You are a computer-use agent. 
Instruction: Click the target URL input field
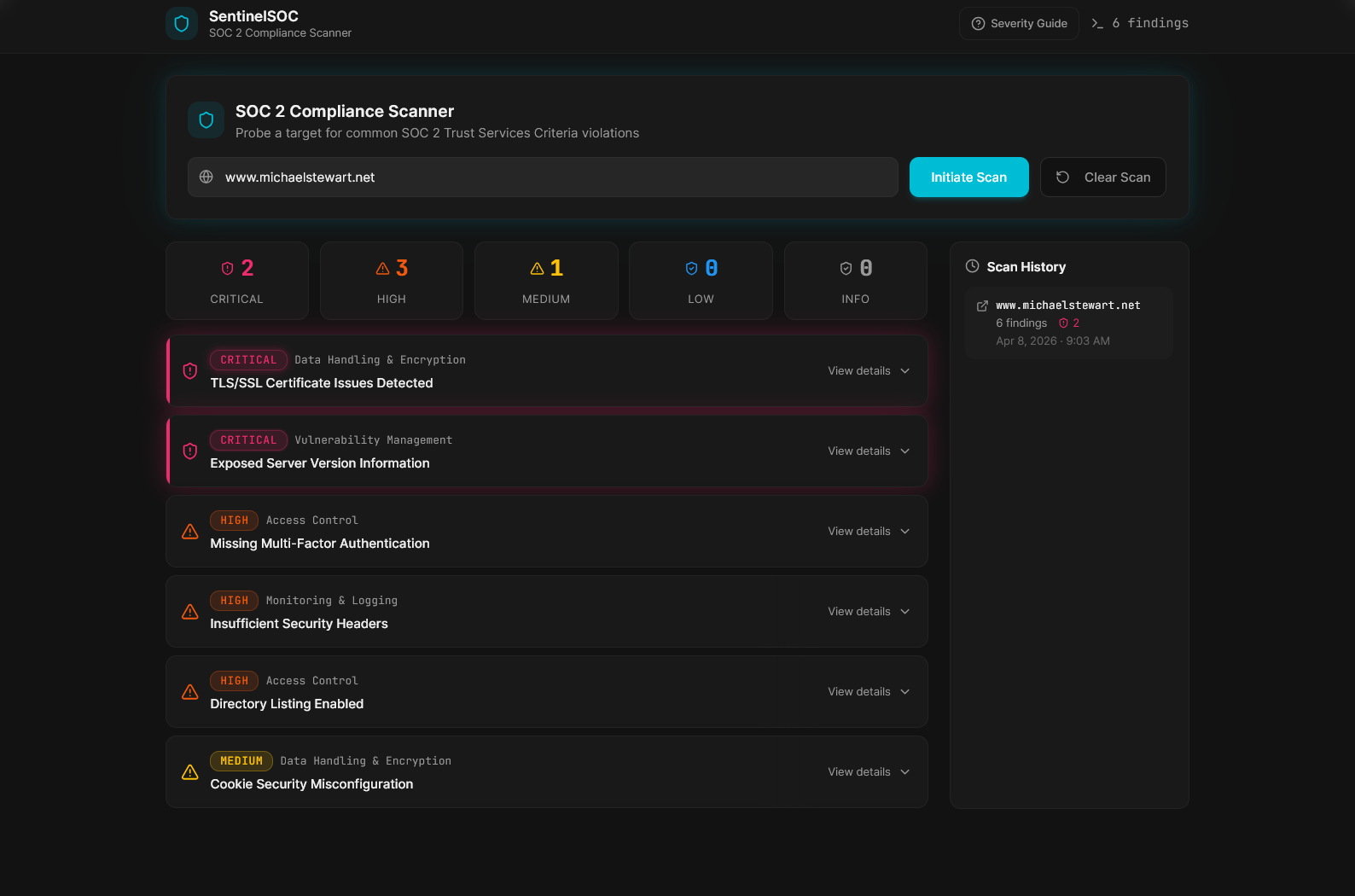click(555, 177)
